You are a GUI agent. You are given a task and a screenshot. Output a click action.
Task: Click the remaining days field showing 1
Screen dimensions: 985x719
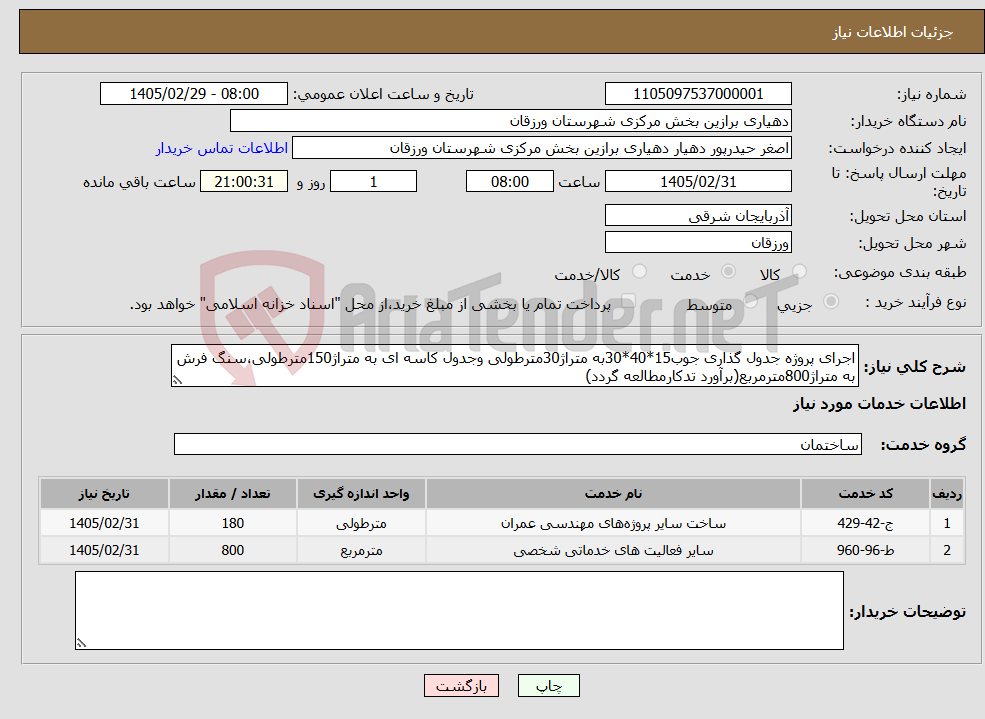[373, 181]
